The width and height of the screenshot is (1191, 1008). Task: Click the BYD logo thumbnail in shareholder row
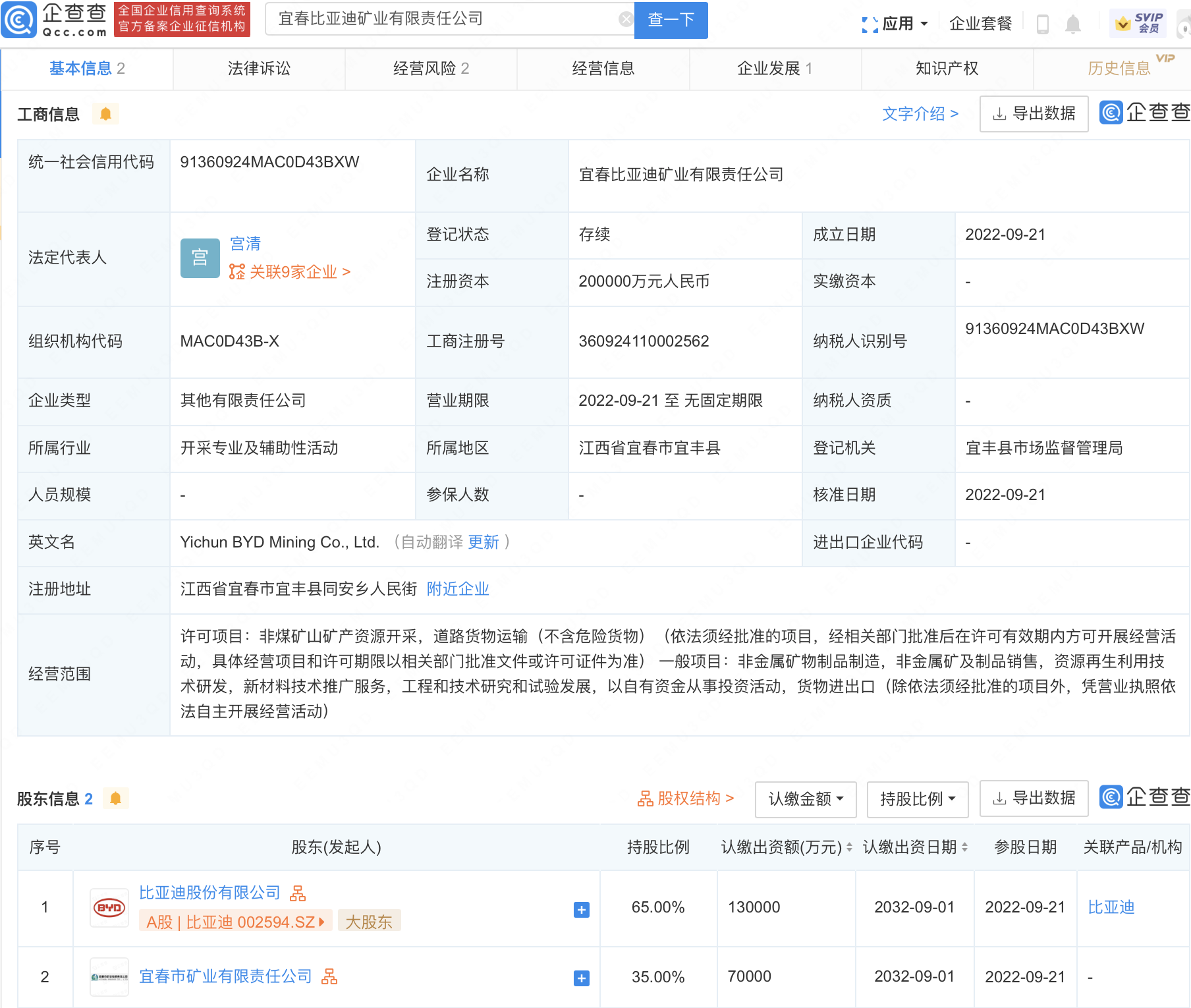[x=109, y=907]
